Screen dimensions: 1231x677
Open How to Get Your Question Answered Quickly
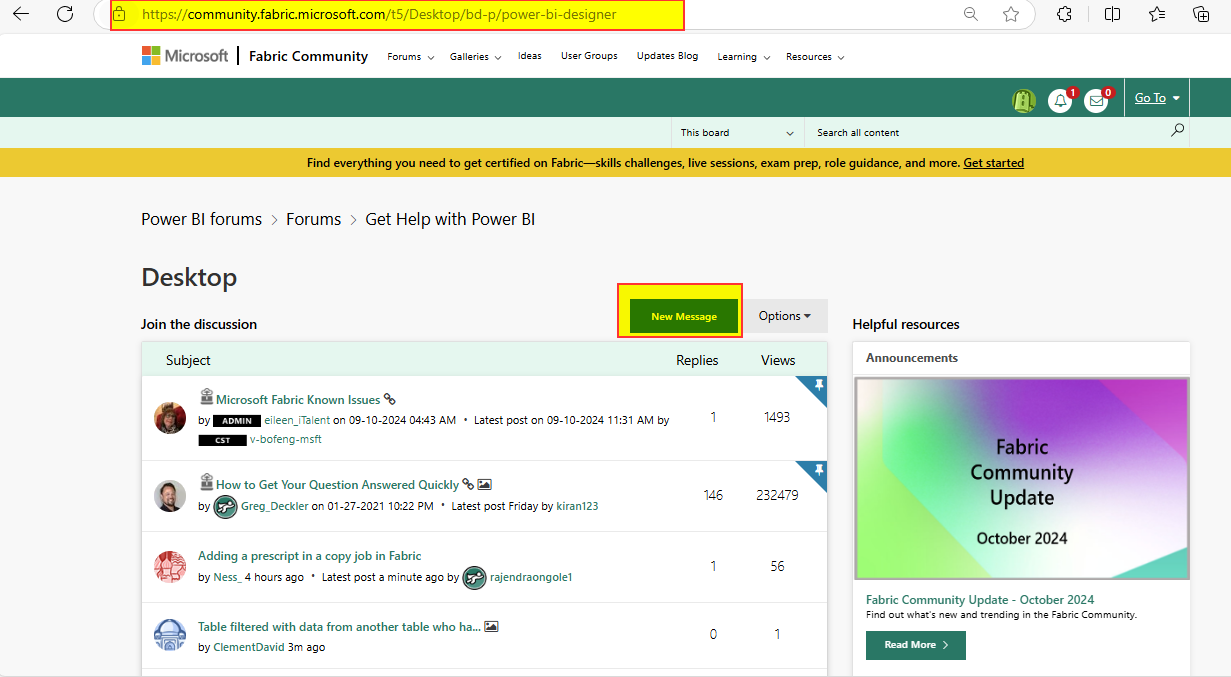(337, 485)
